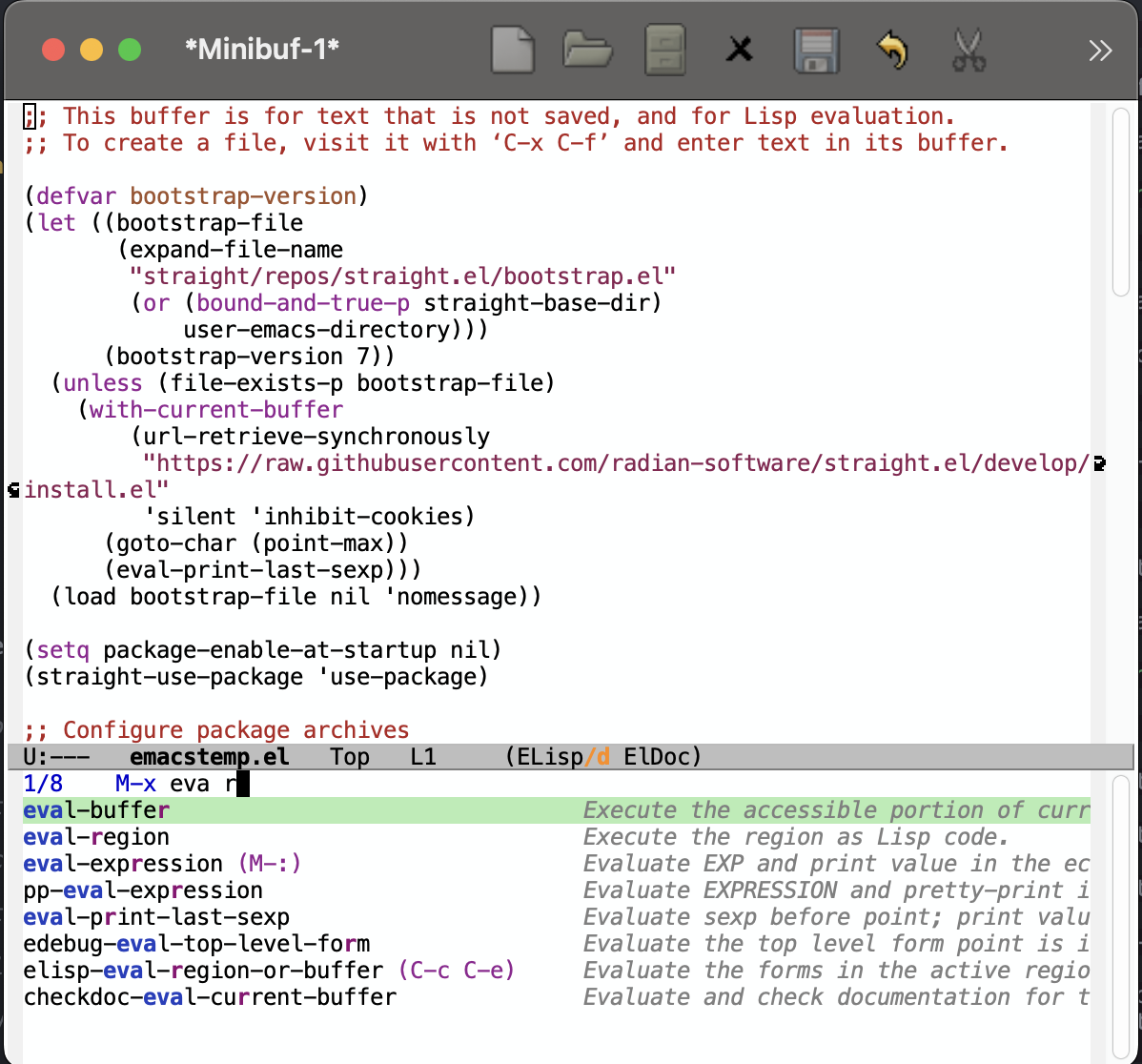Click (load bootstrap-file nil 'nomessage) line
The image size is (1142, 1064).
point(296,597)
